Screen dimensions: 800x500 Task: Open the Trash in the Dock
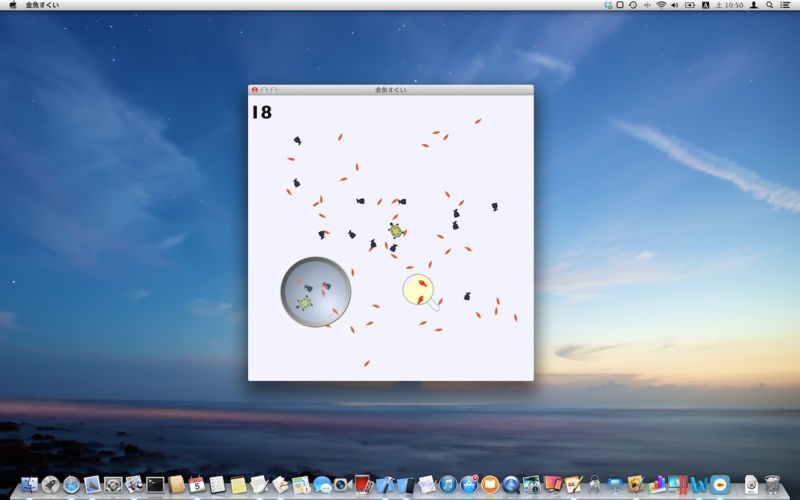[772, 484]
